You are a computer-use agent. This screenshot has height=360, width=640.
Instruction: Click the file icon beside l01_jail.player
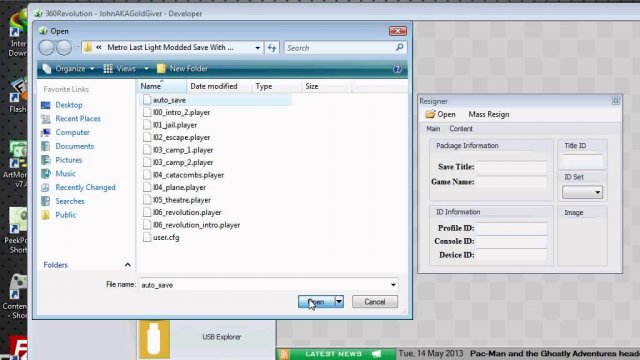pyautogui.click(x=147, y=125)
